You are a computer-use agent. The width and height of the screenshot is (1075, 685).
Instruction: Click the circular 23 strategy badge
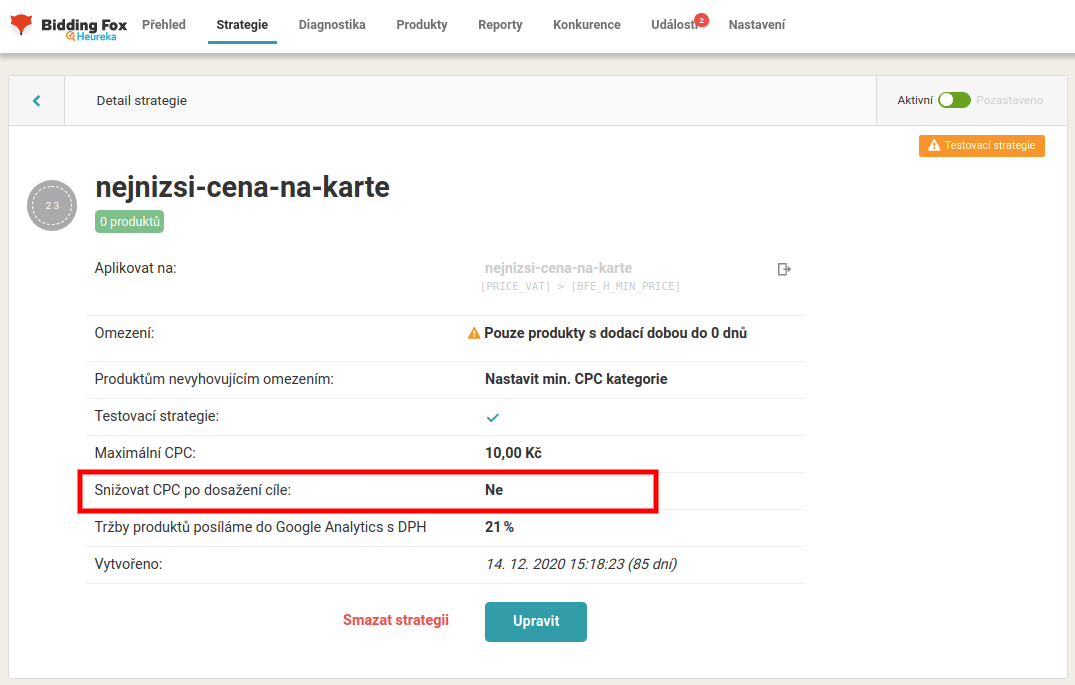coord(52,205)
